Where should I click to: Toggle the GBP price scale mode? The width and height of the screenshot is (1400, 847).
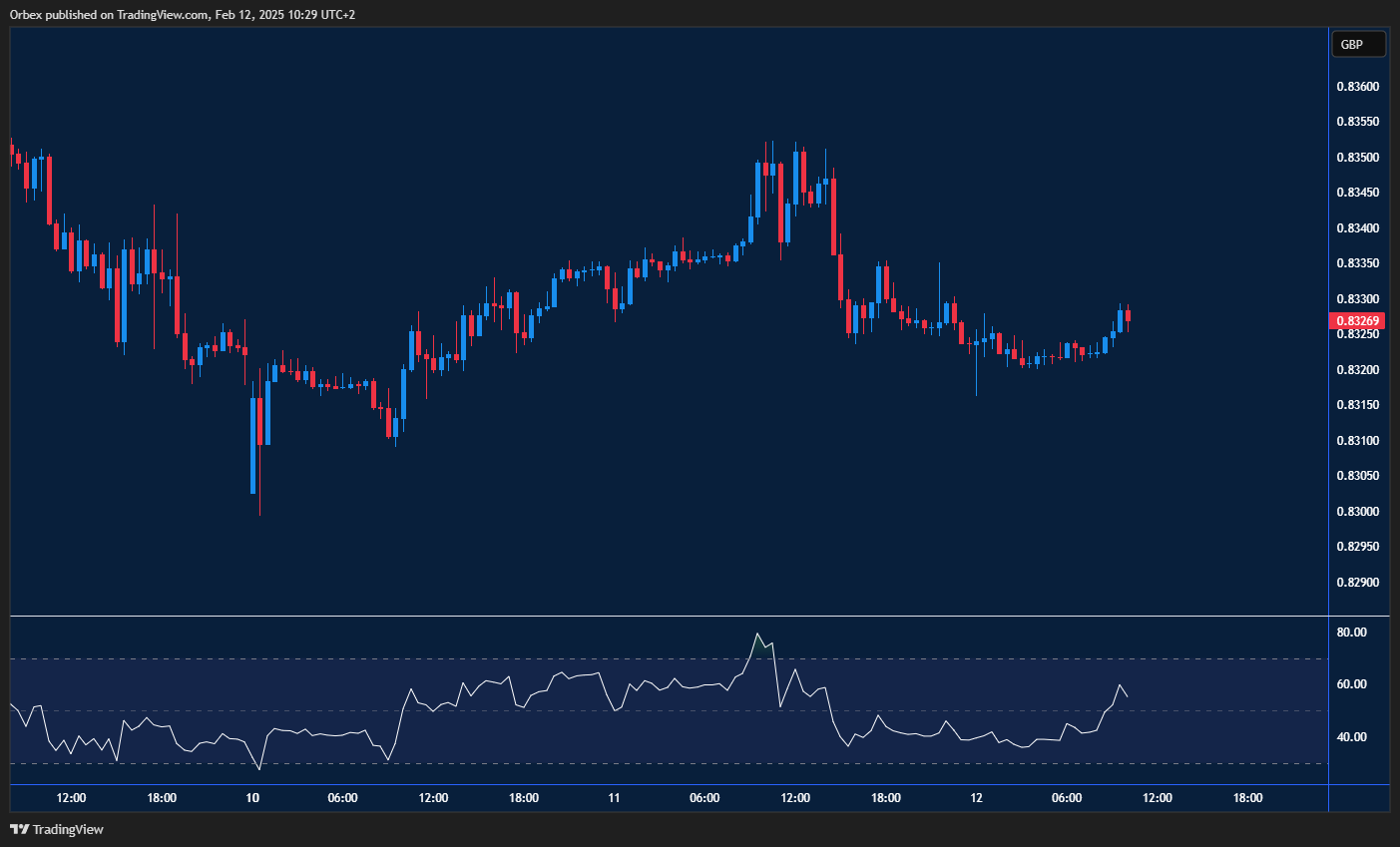1358,43
